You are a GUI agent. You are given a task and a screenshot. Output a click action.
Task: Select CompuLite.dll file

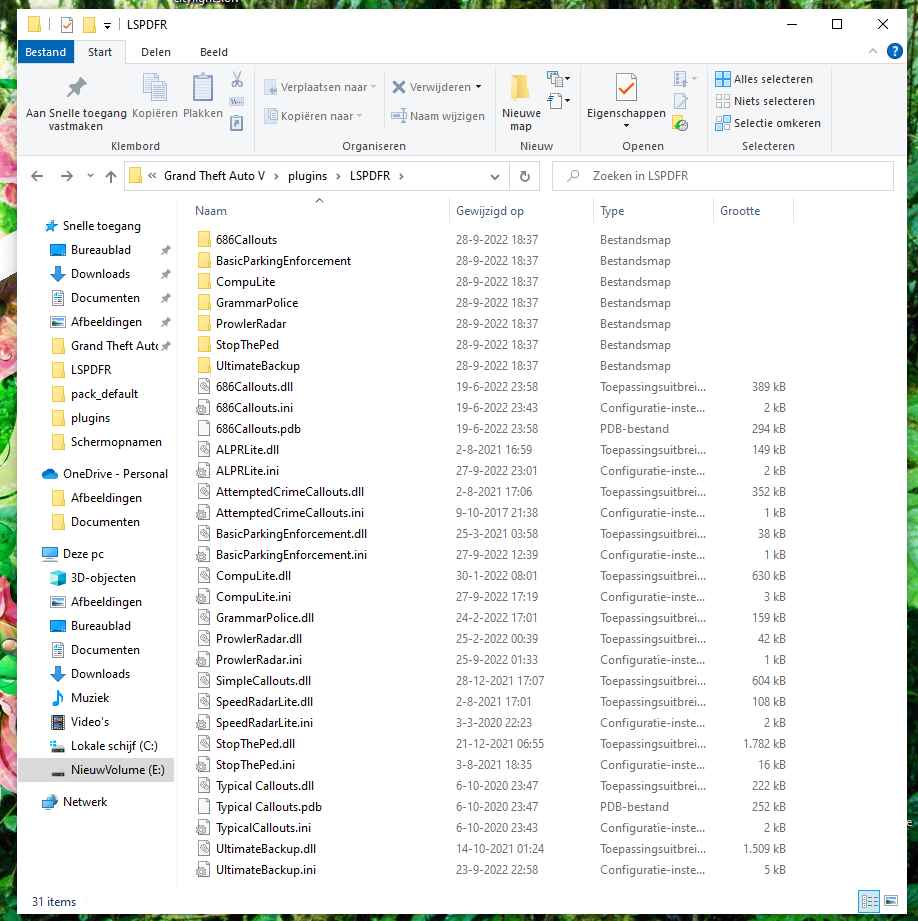coord(253,576)
